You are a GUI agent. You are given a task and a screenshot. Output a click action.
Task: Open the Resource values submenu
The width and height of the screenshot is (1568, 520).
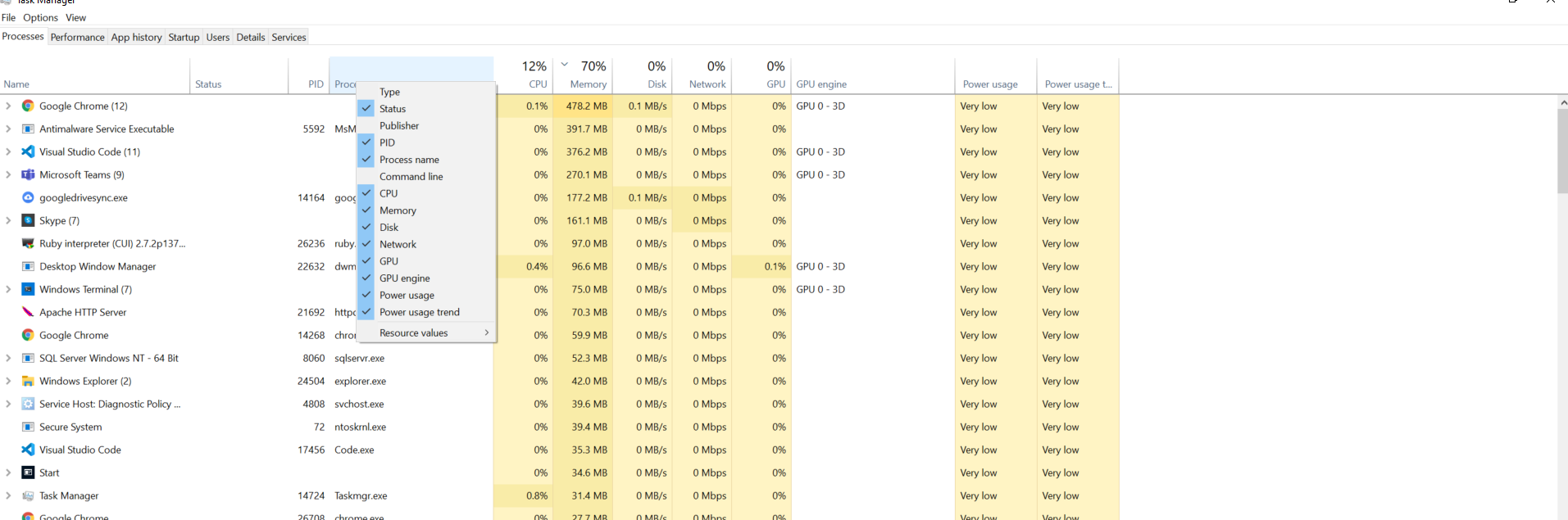coord(426,333)
